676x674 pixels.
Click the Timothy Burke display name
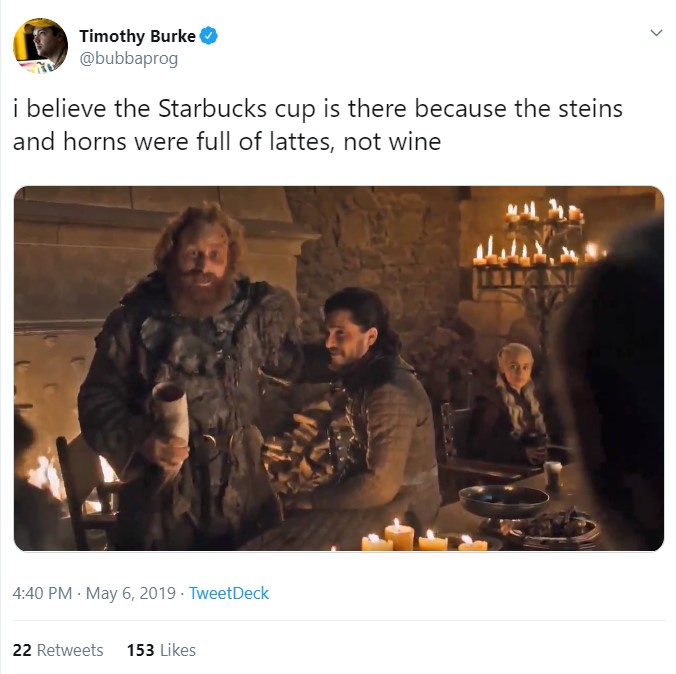(x=137, y=37)
